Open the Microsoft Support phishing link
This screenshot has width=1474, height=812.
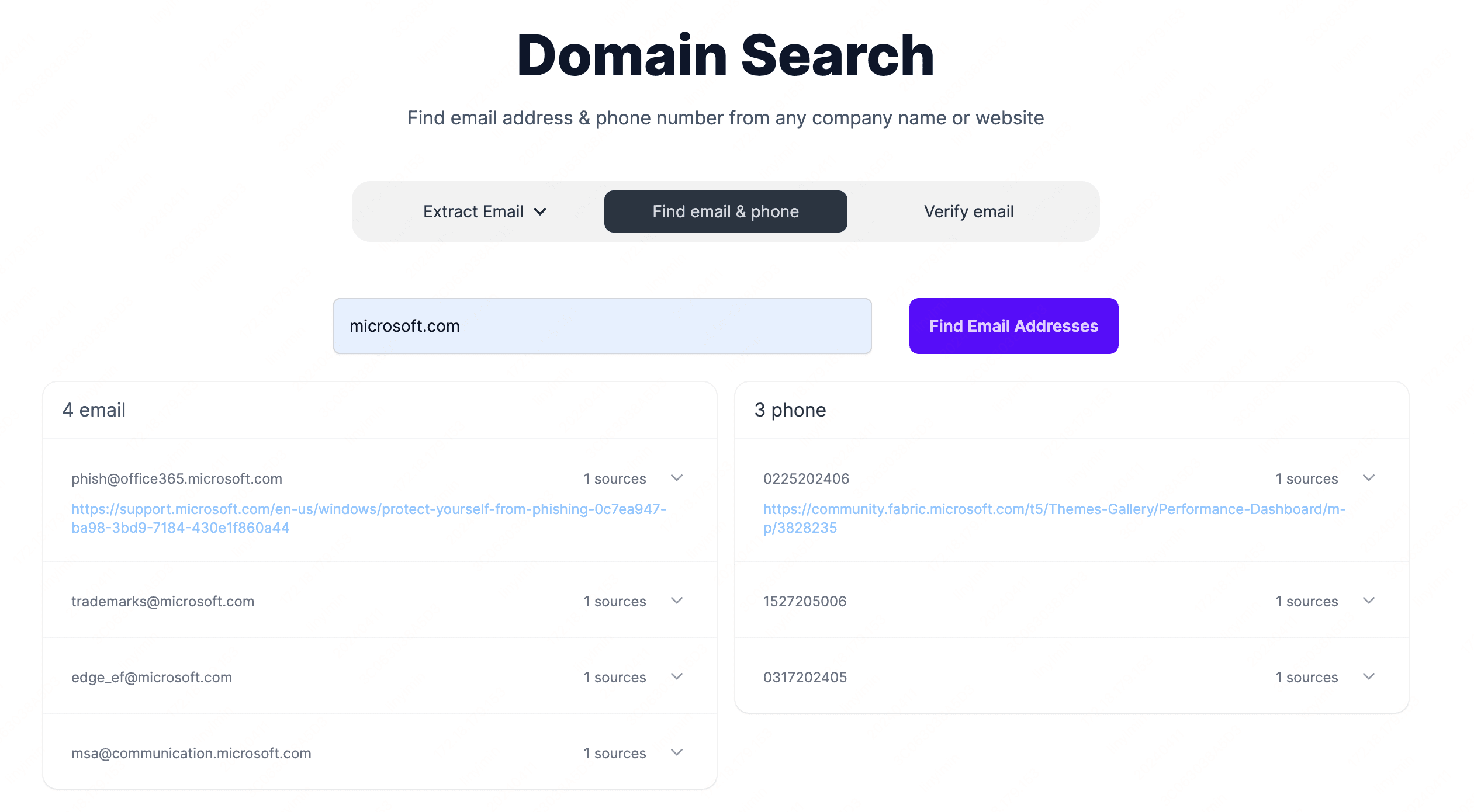click(368, 518)
